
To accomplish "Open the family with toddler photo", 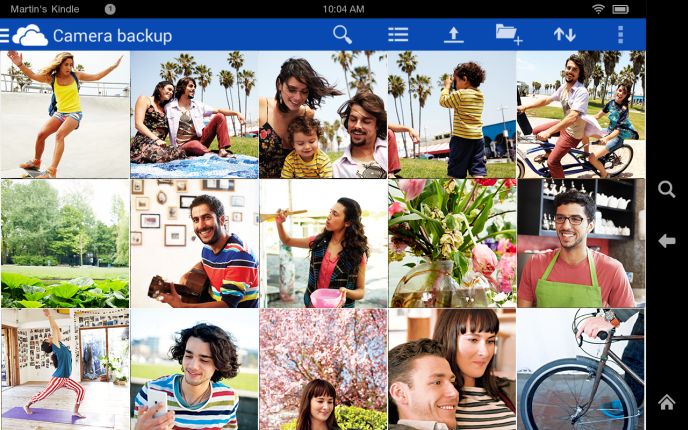I will pyautogui.click(x=323, y=114).
